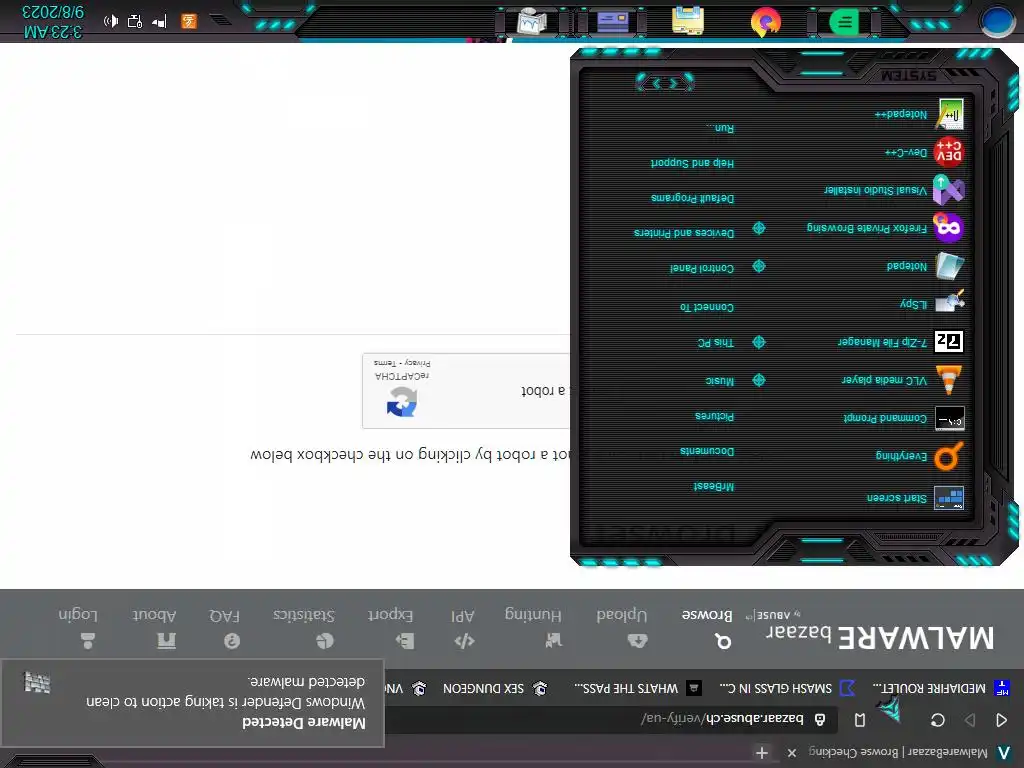Open the Start screen entry
1024x768 pixels.
pos(915,498)
